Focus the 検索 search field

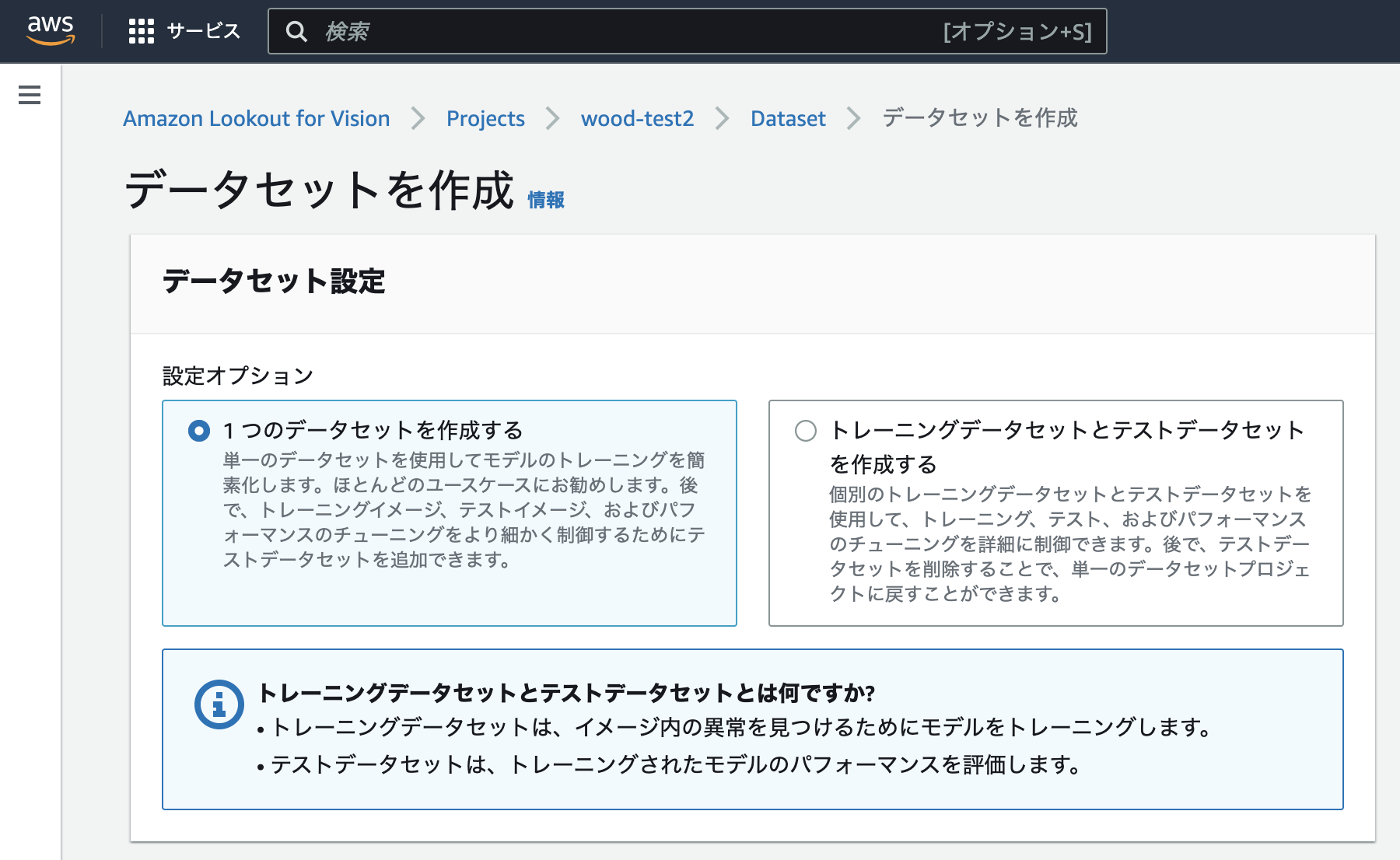688,31
